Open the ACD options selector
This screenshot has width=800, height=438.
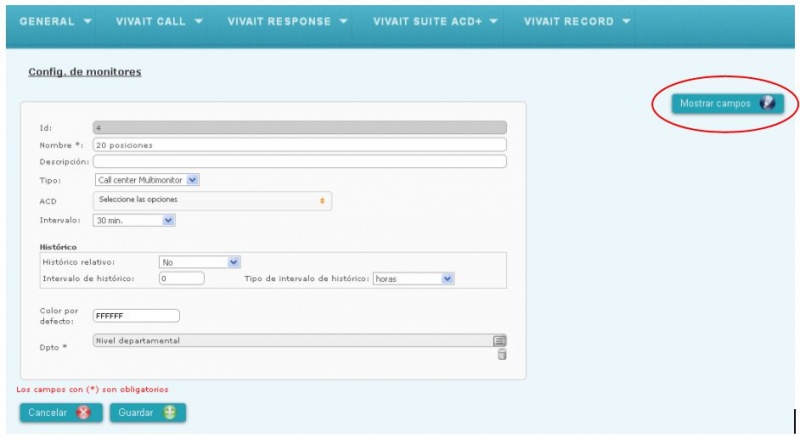coord(212,200)
